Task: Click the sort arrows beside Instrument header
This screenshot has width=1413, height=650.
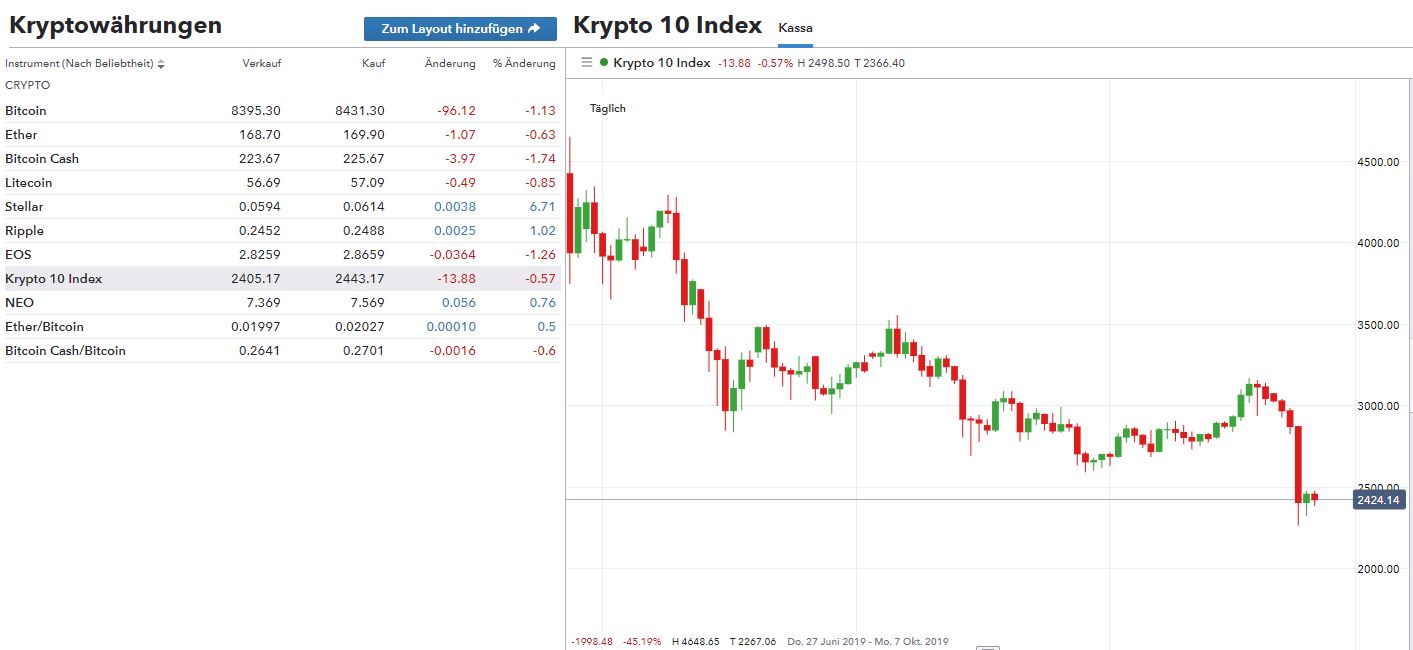Action: (x=161, y=64)
